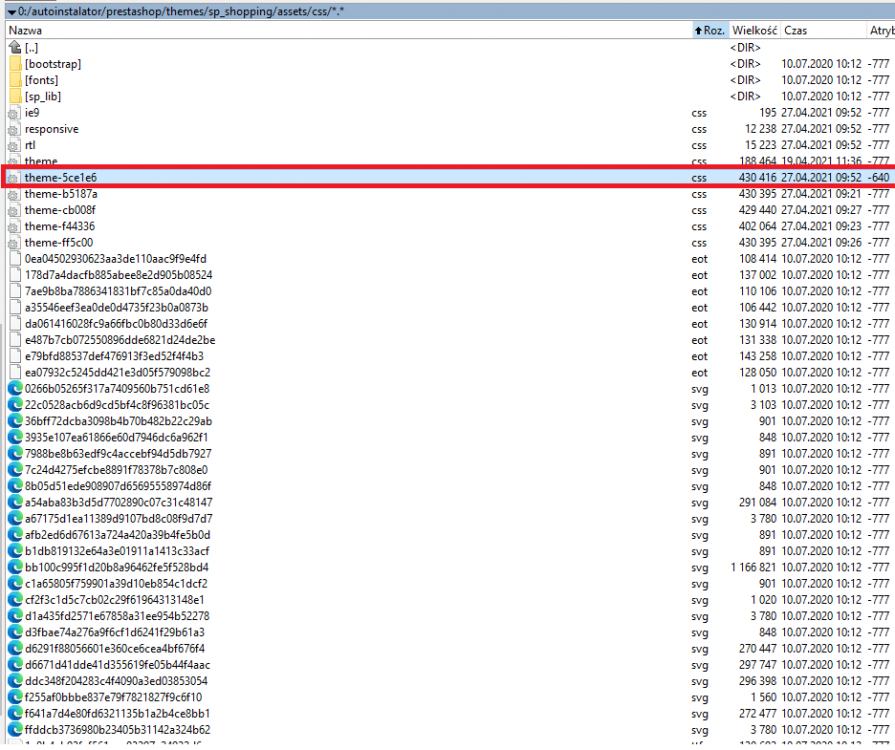Open the path dropdown arrow at top
This screenshot has width=895, height=750.
(11, 12)
